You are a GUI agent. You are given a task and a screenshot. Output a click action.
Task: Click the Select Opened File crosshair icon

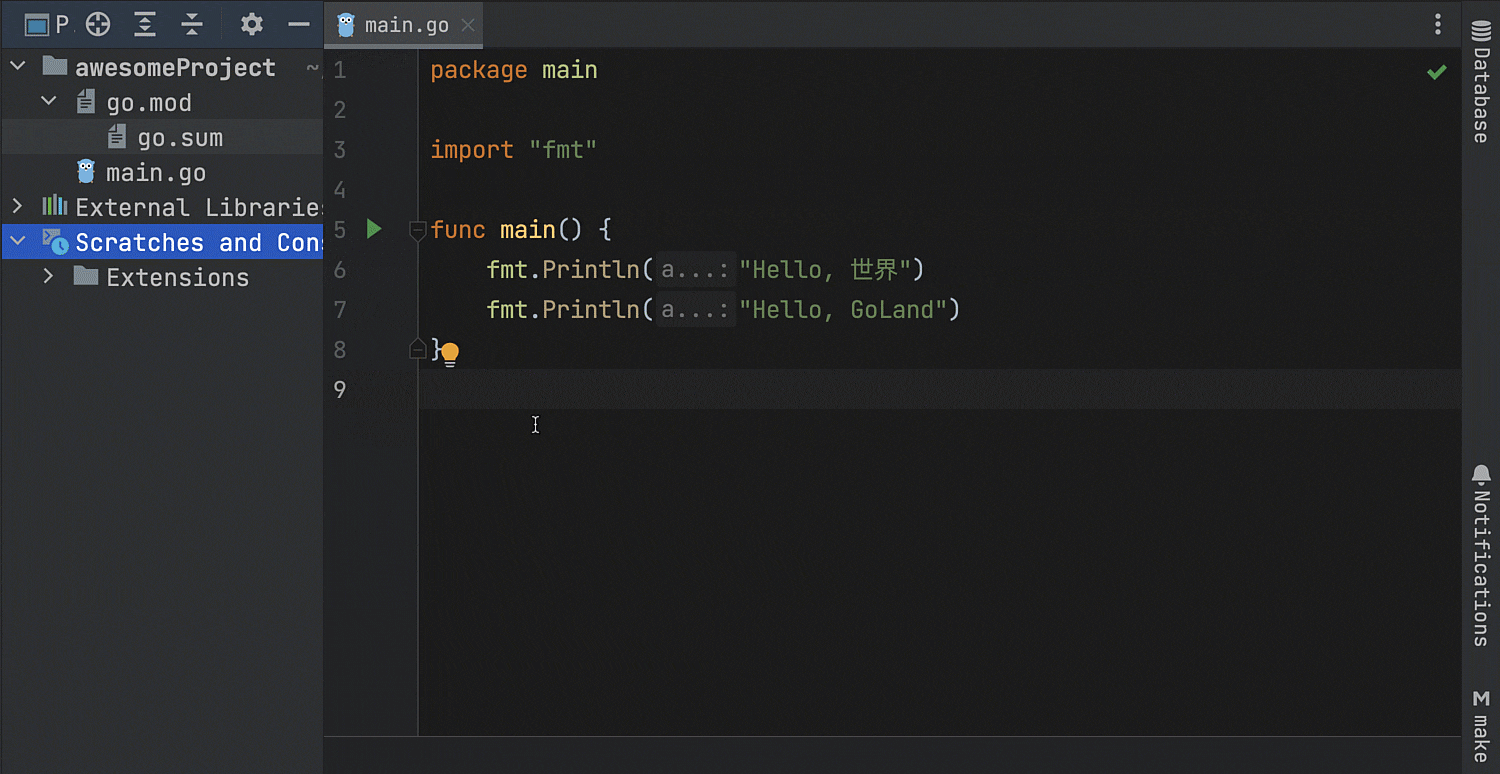98,25
